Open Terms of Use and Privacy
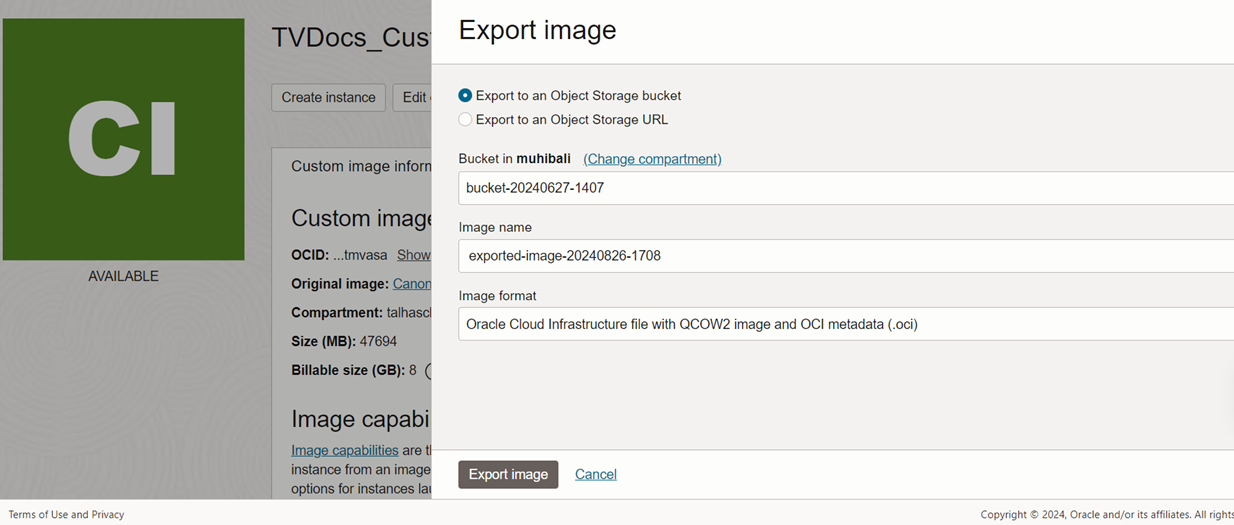Image resolution: width=1234 pixels, height=525 pixels. click(x=66, y=514)
